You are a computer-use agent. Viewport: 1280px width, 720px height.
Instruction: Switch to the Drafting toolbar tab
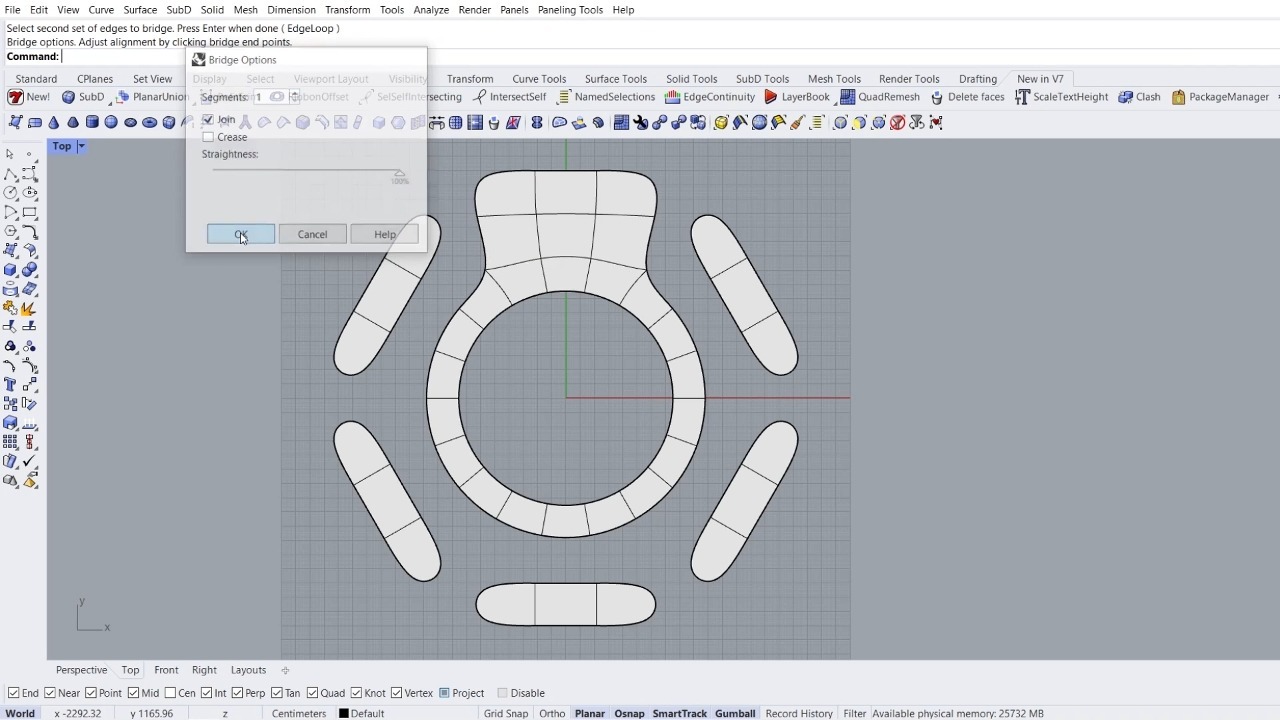(x=978, y=79)
